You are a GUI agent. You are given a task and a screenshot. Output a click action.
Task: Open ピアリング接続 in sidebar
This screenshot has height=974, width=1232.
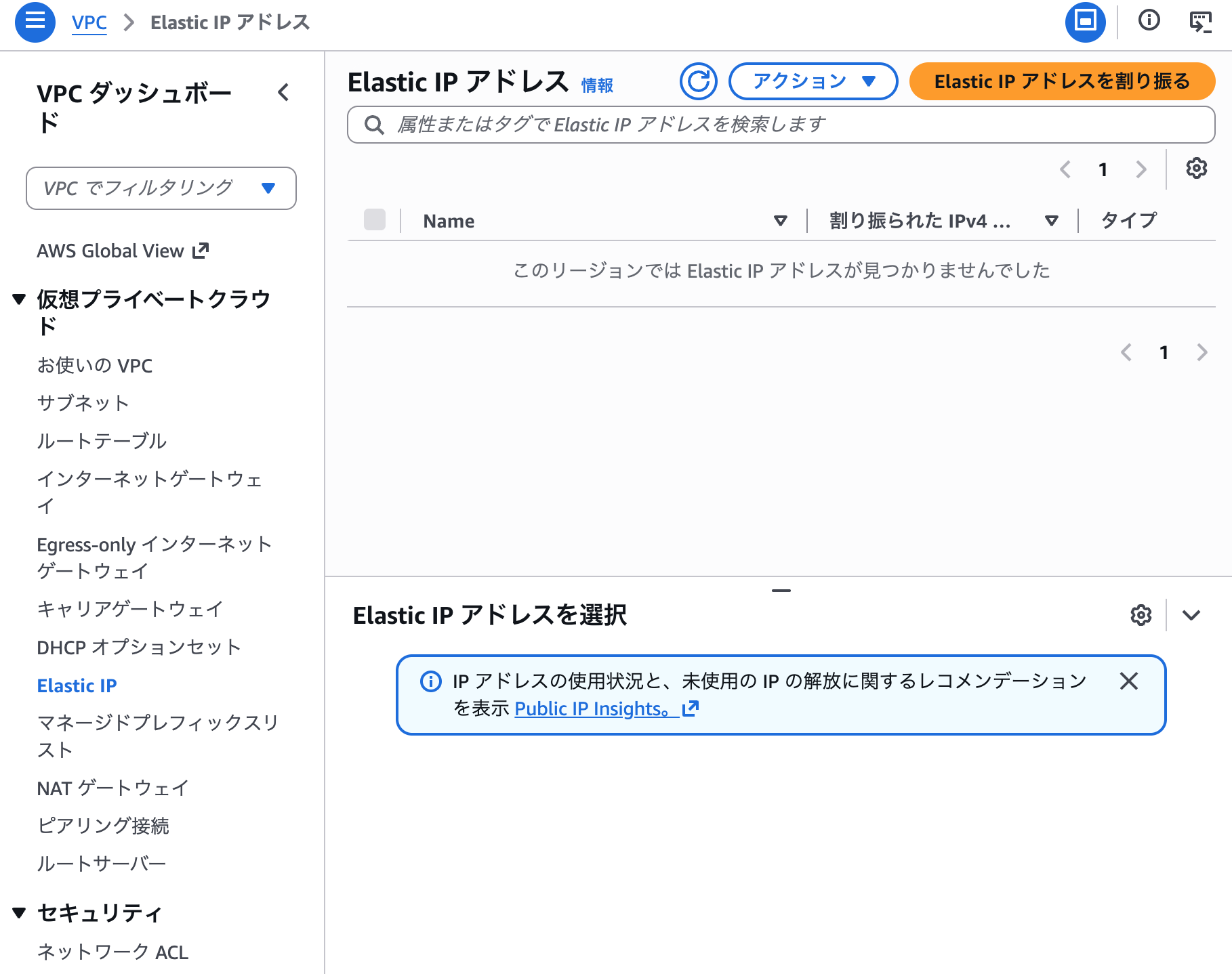[x=103, y=826]
